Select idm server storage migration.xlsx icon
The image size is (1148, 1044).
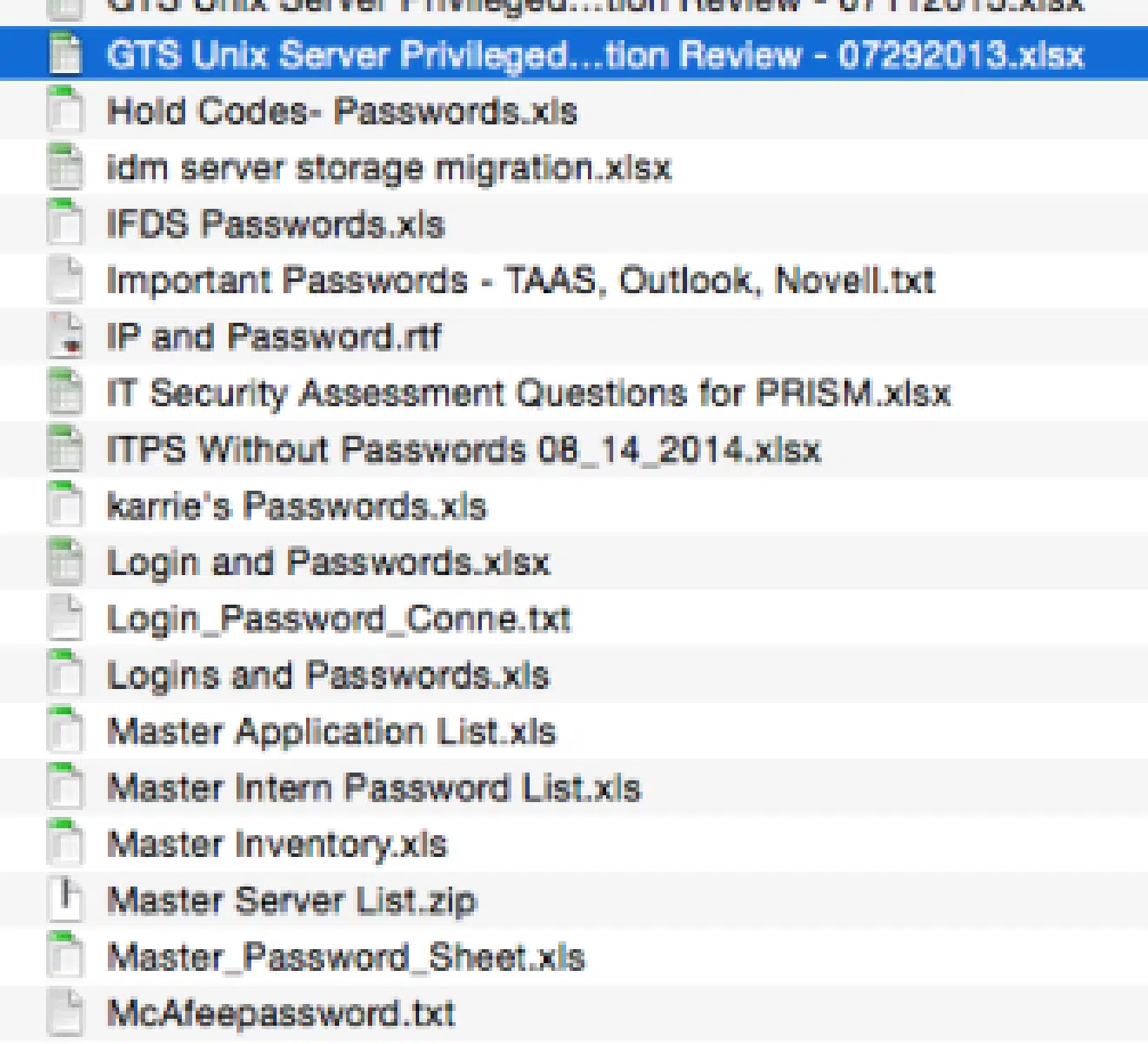click(65, 167)
